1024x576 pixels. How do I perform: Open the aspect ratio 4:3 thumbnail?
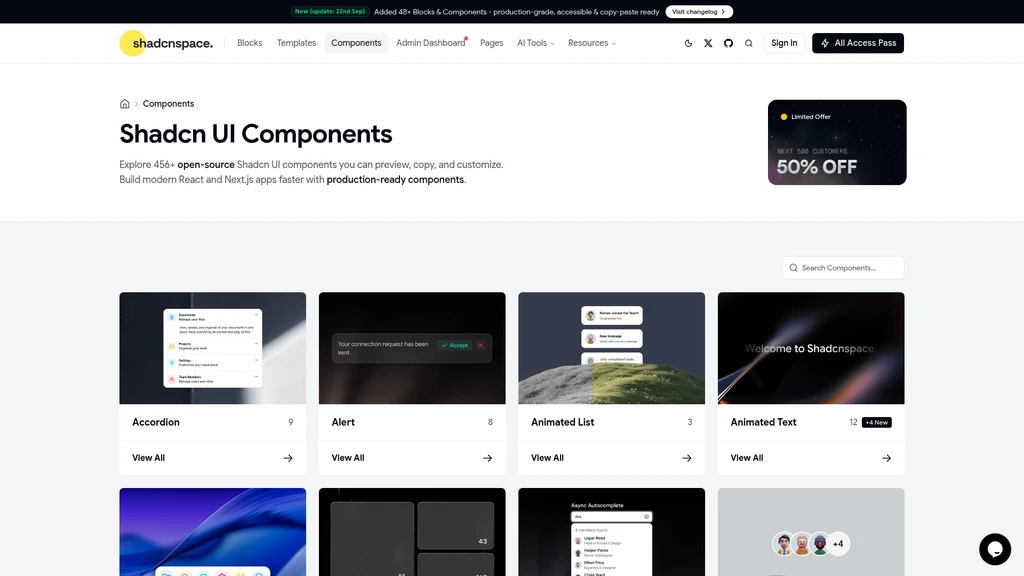[412, 532]
